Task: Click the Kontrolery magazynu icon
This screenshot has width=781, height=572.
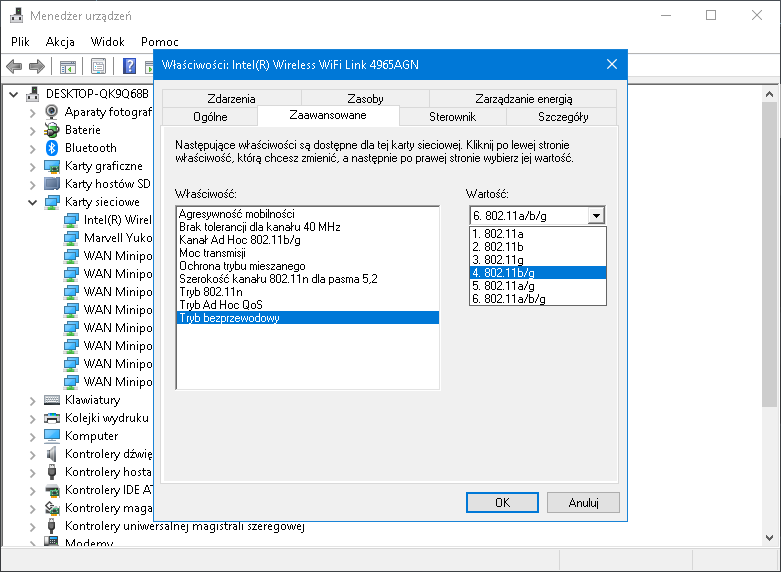Action: click(52, 508)
